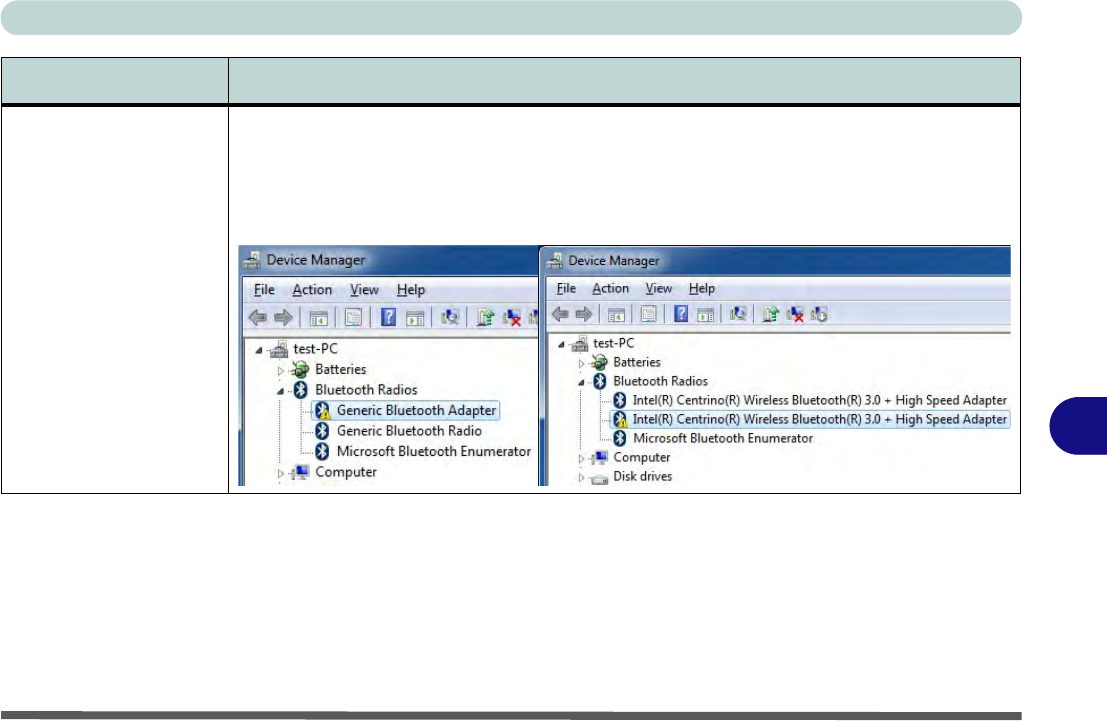
Task: Open the Action menu in left Device Manager
Action: point(311,290)
